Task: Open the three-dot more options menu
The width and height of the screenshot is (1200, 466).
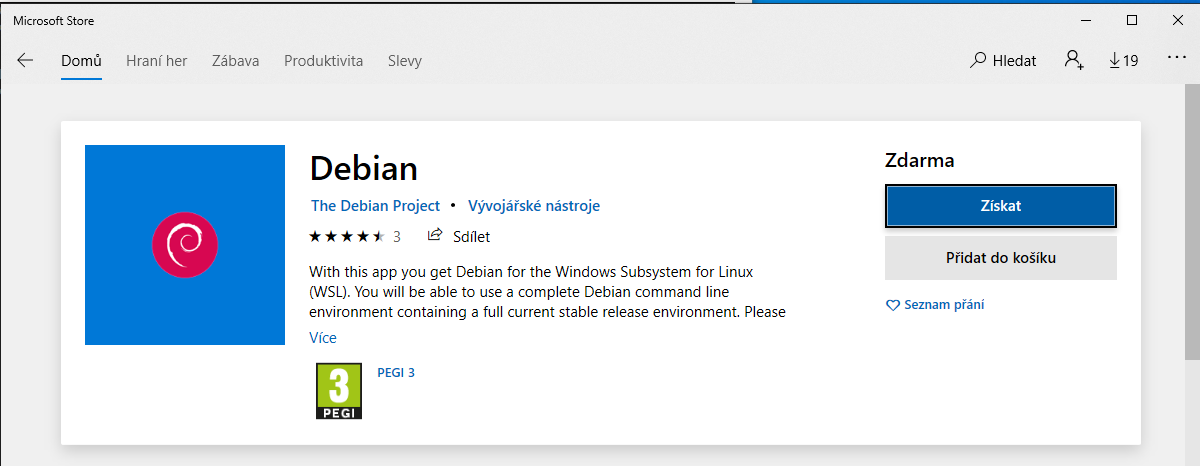Action: tap(1176, 59)
